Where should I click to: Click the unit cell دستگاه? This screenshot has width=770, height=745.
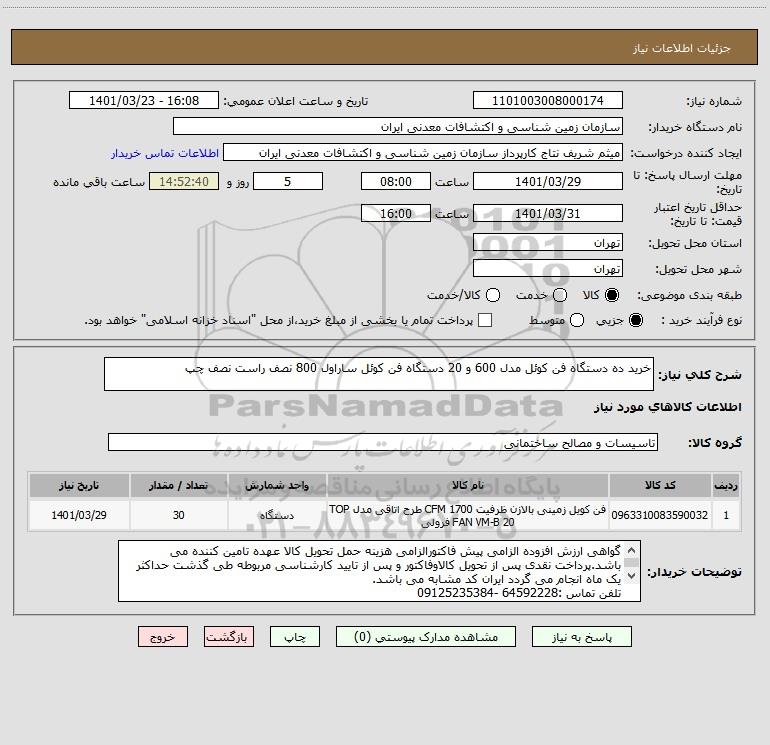point(277,515)
